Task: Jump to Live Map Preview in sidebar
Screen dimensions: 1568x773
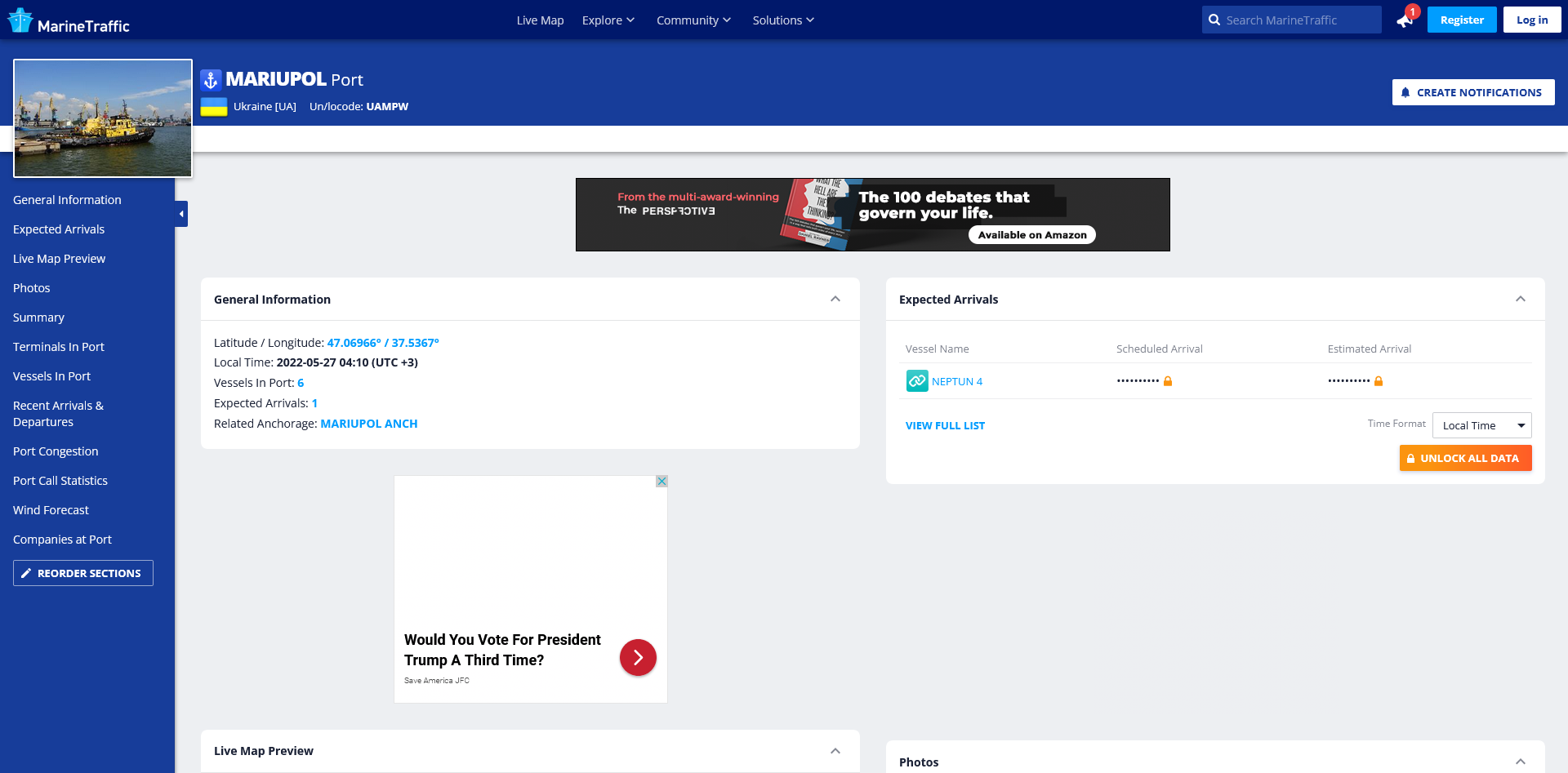Action: [x=59, y=259]
